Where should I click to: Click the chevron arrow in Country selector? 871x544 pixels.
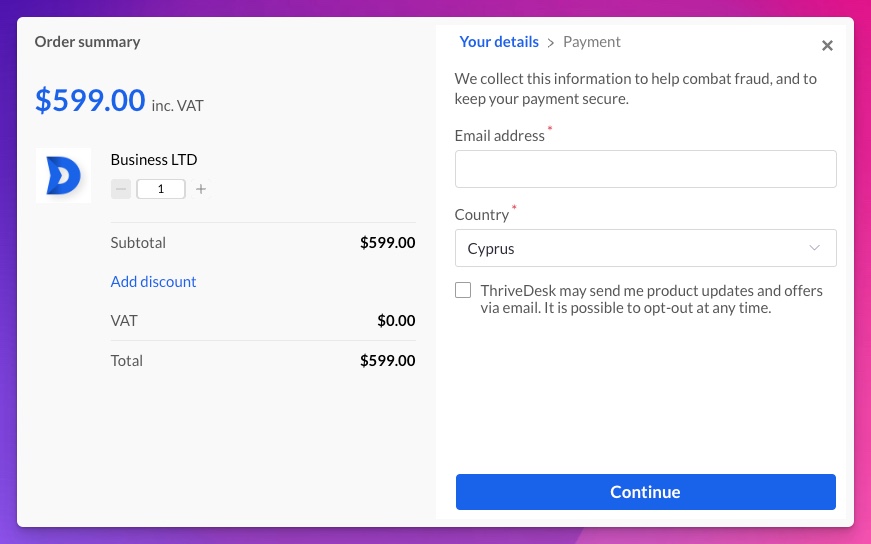[x=814, y=248]
